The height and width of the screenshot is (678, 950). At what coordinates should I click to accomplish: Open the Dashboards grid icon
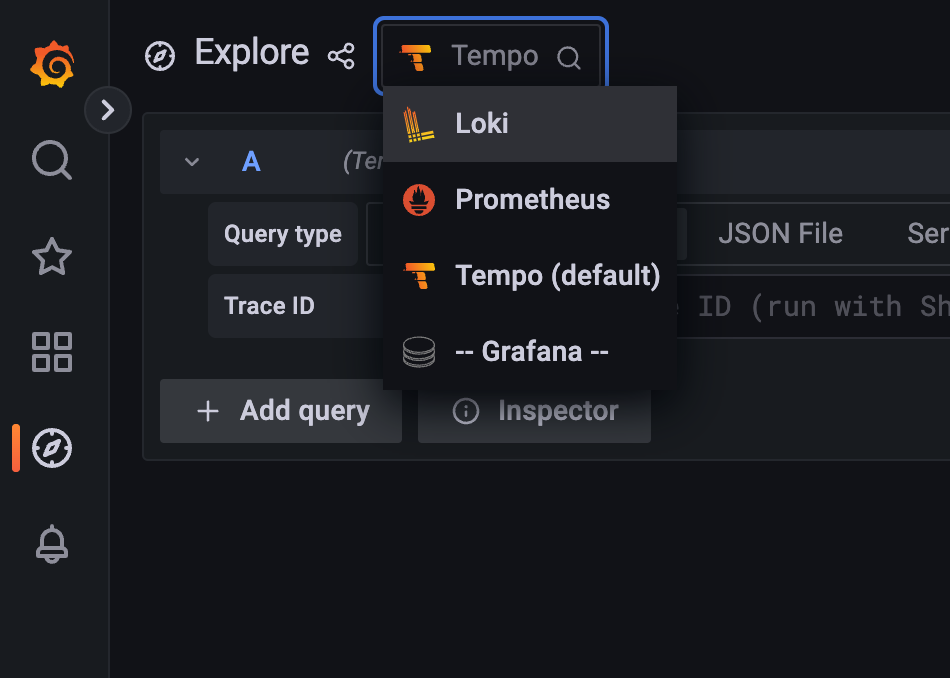pyautogui.click(x=52, y=352)
